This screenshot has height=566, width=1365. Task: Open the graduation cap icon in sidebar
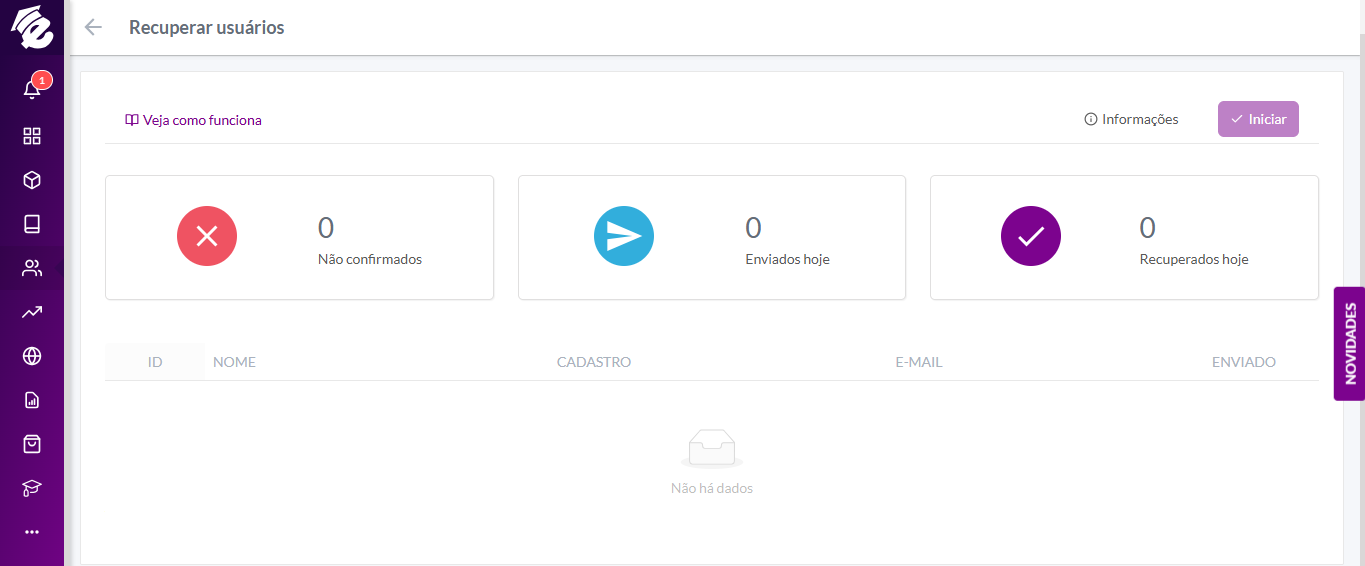[x=32, y=488]
